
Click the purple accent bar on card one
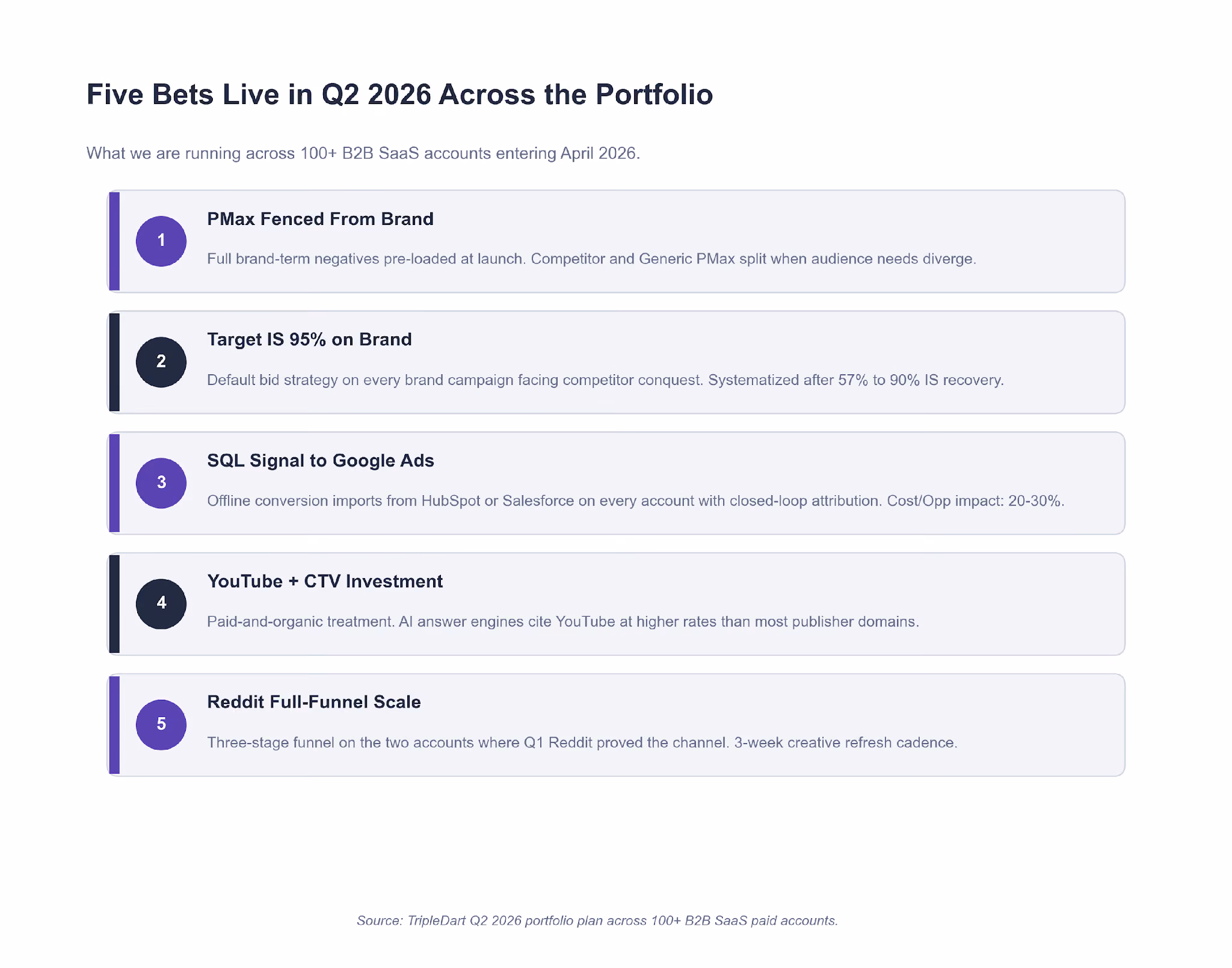pos(114,241)
